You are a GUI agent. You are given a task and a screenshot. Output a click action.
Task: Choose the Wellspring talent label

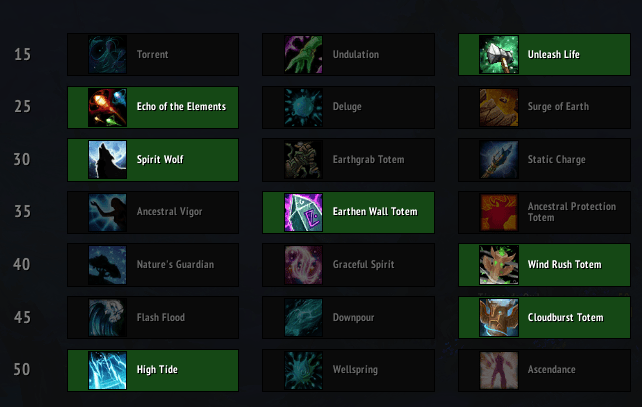coord(355,370)
